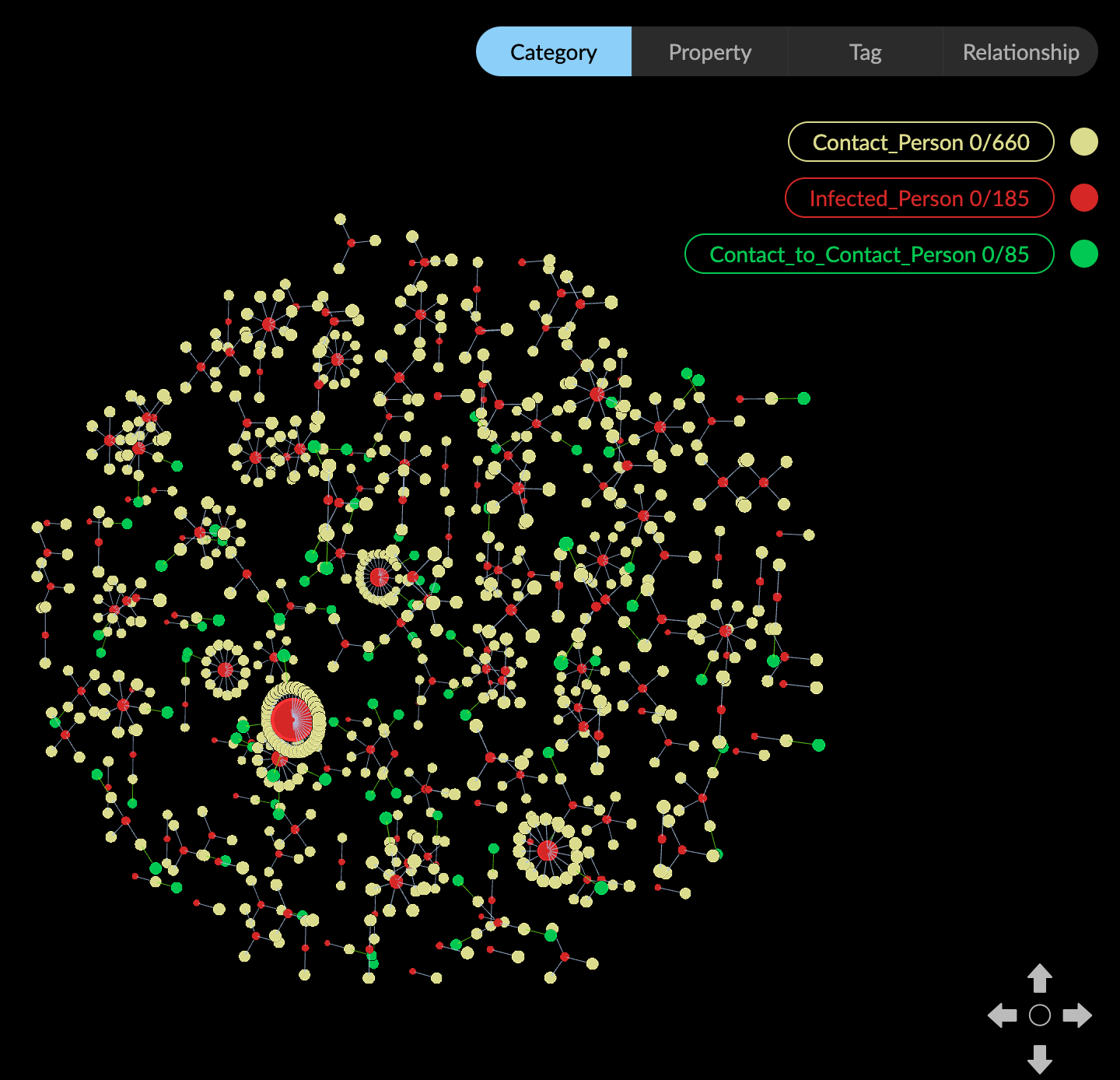
Task: Pan the graph right with the right arrow
Action: point(1077,1015)
